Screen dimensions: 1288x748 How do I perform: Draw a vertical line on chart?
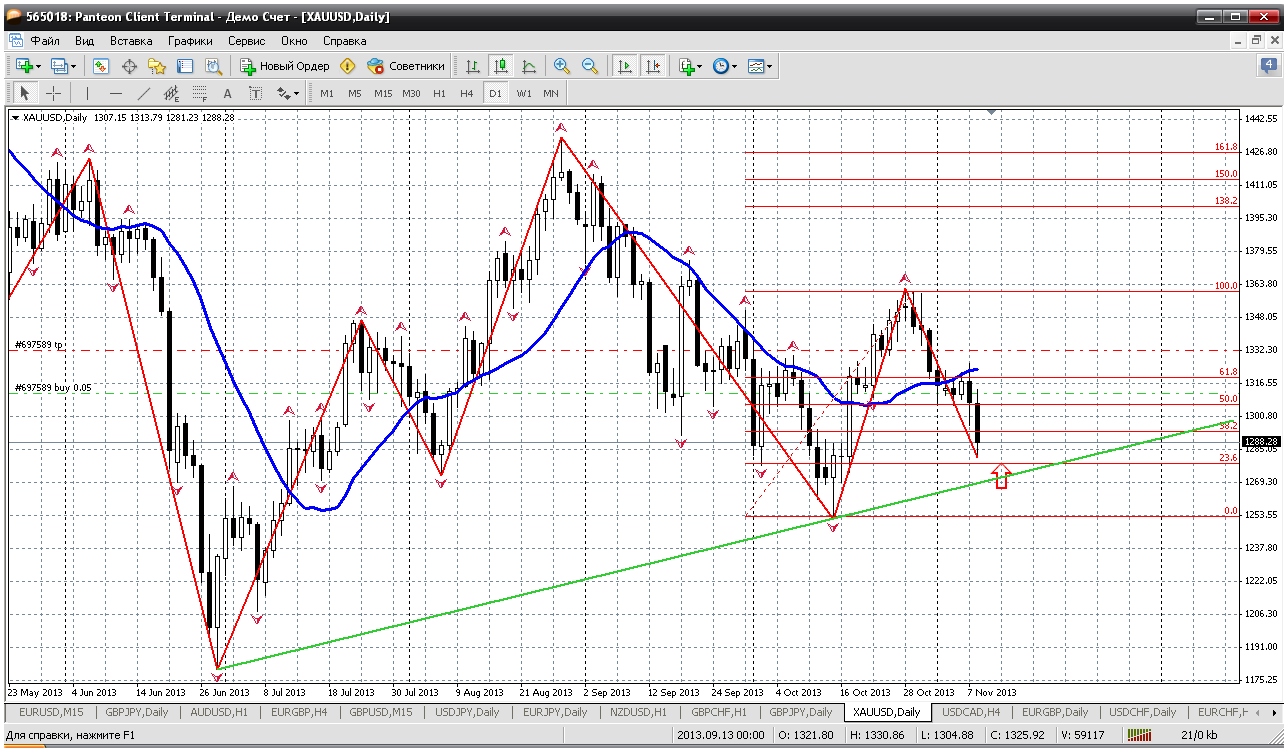click(87, 93)
